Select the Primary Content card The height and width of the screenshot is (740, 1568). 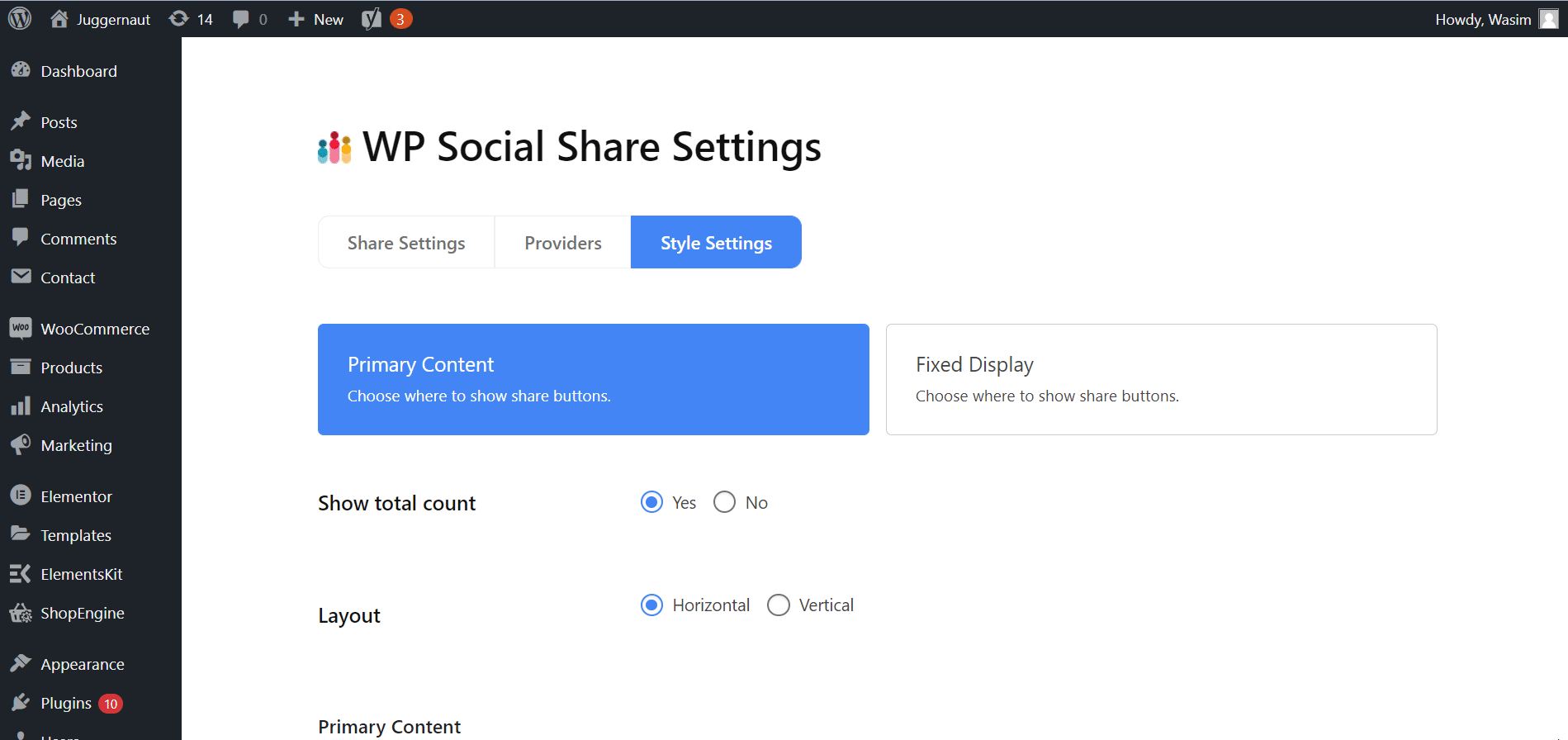(x=593, y=379)
